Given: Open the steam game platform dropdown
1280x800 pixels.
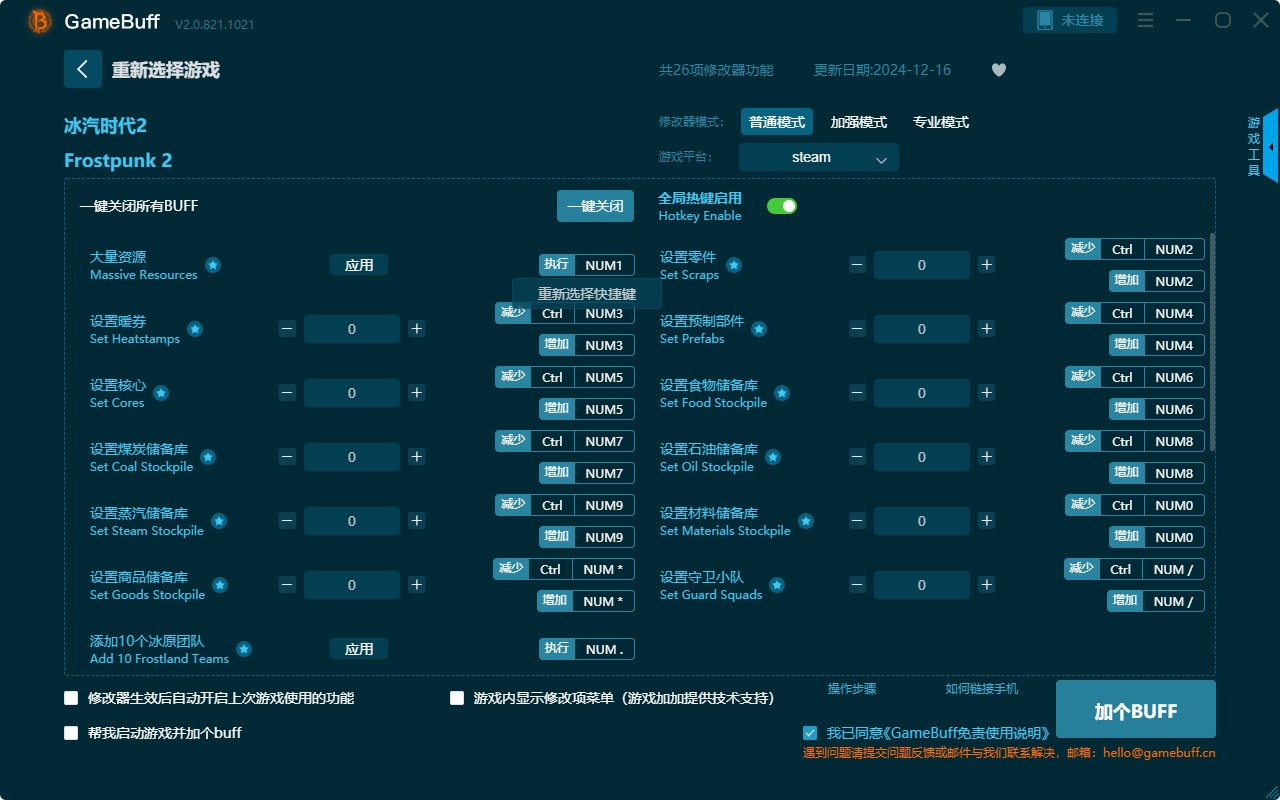Looking at the screenshot, I should (x=818, y=157).
